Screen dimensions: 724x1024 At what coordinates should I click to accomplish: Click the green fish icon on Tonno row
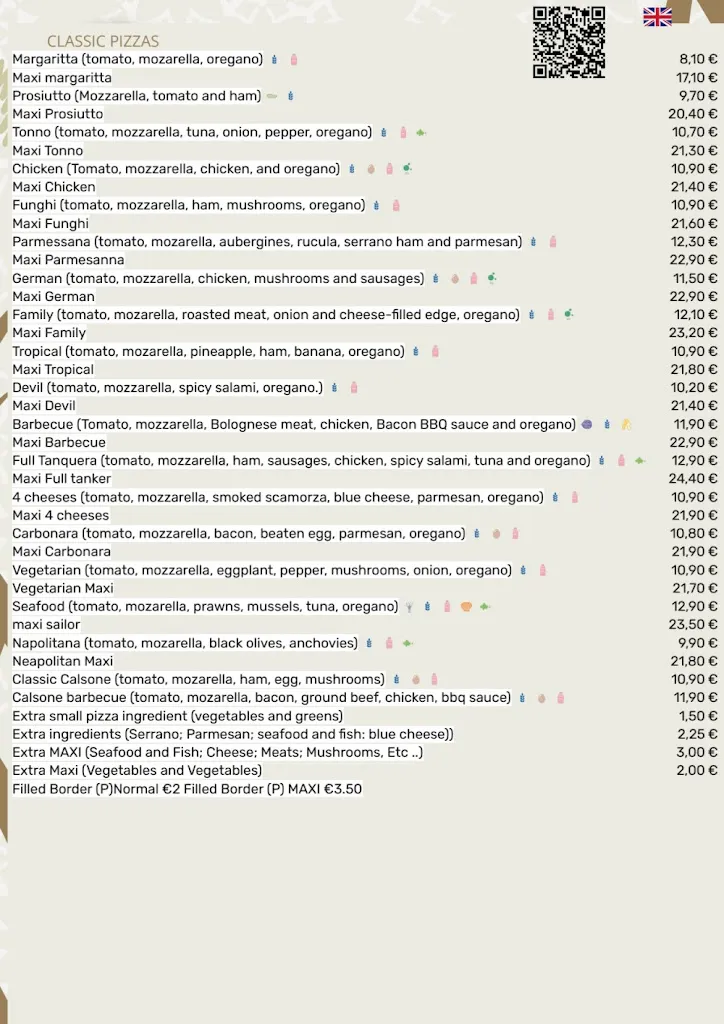(x=421, y=133)
